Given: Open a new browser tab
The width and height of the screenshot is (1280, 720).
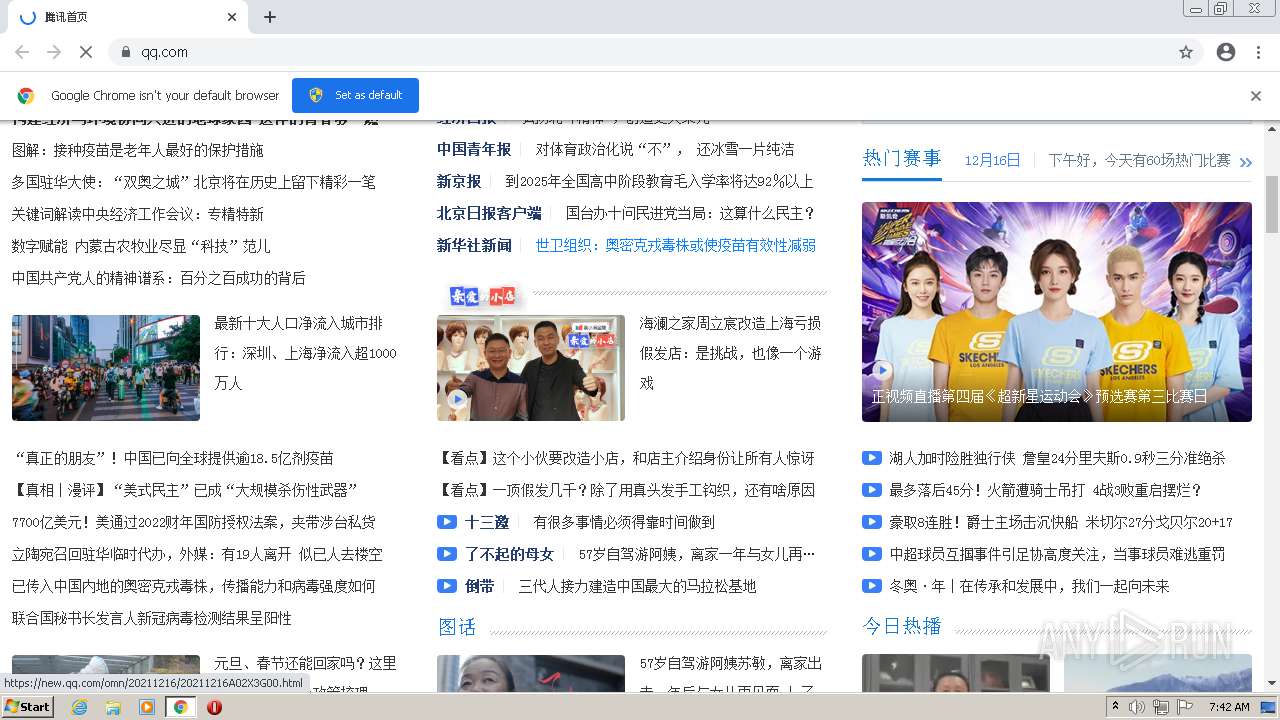Looking at the screenshot, I should tap(270, 17).
